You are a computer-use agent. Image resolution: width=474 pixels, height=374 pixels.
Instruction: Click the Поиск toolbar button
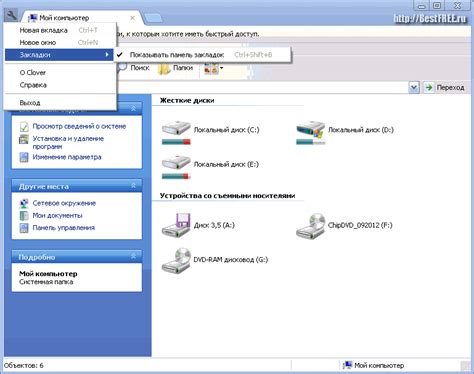(134, 68)
